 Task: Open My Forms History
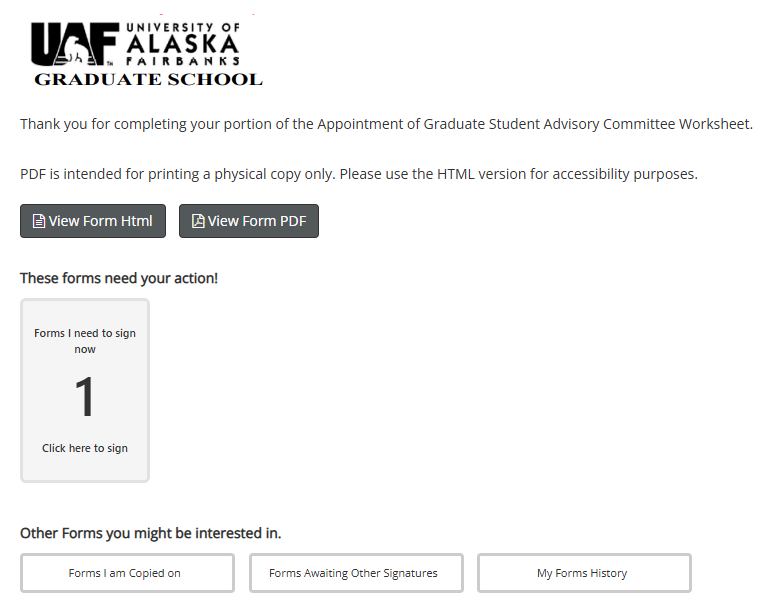584,573
